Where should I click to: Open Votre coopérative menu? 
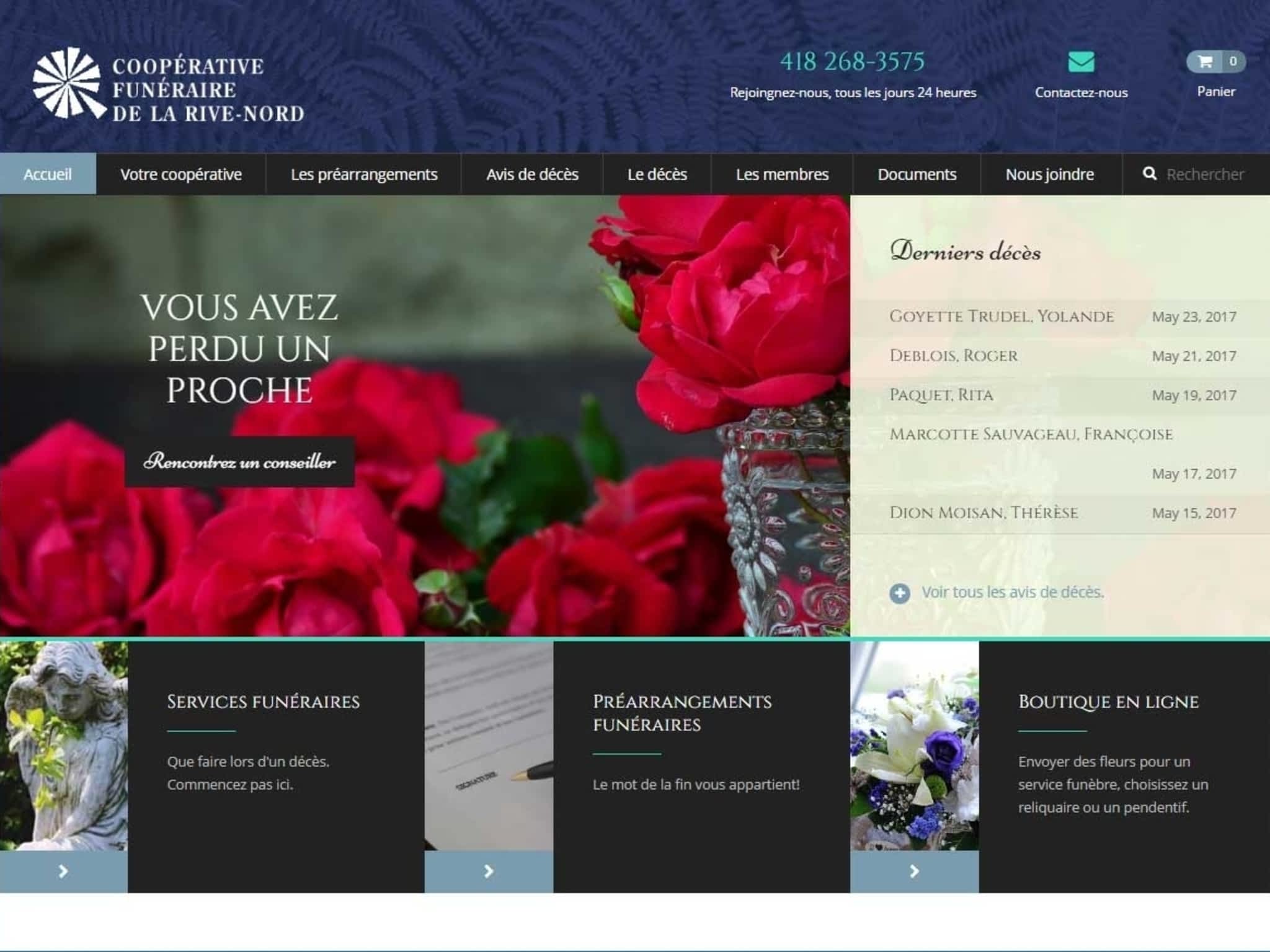[181, 174]
